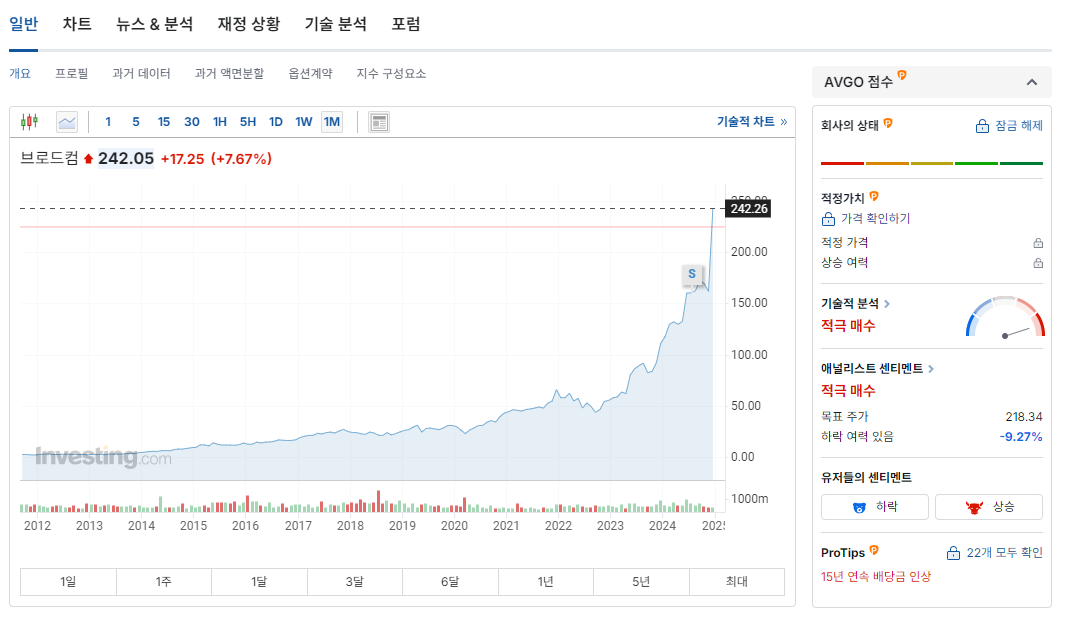1073x625 pixels.
Task: Select the 1년 time range button
Action: click(545, 582)
